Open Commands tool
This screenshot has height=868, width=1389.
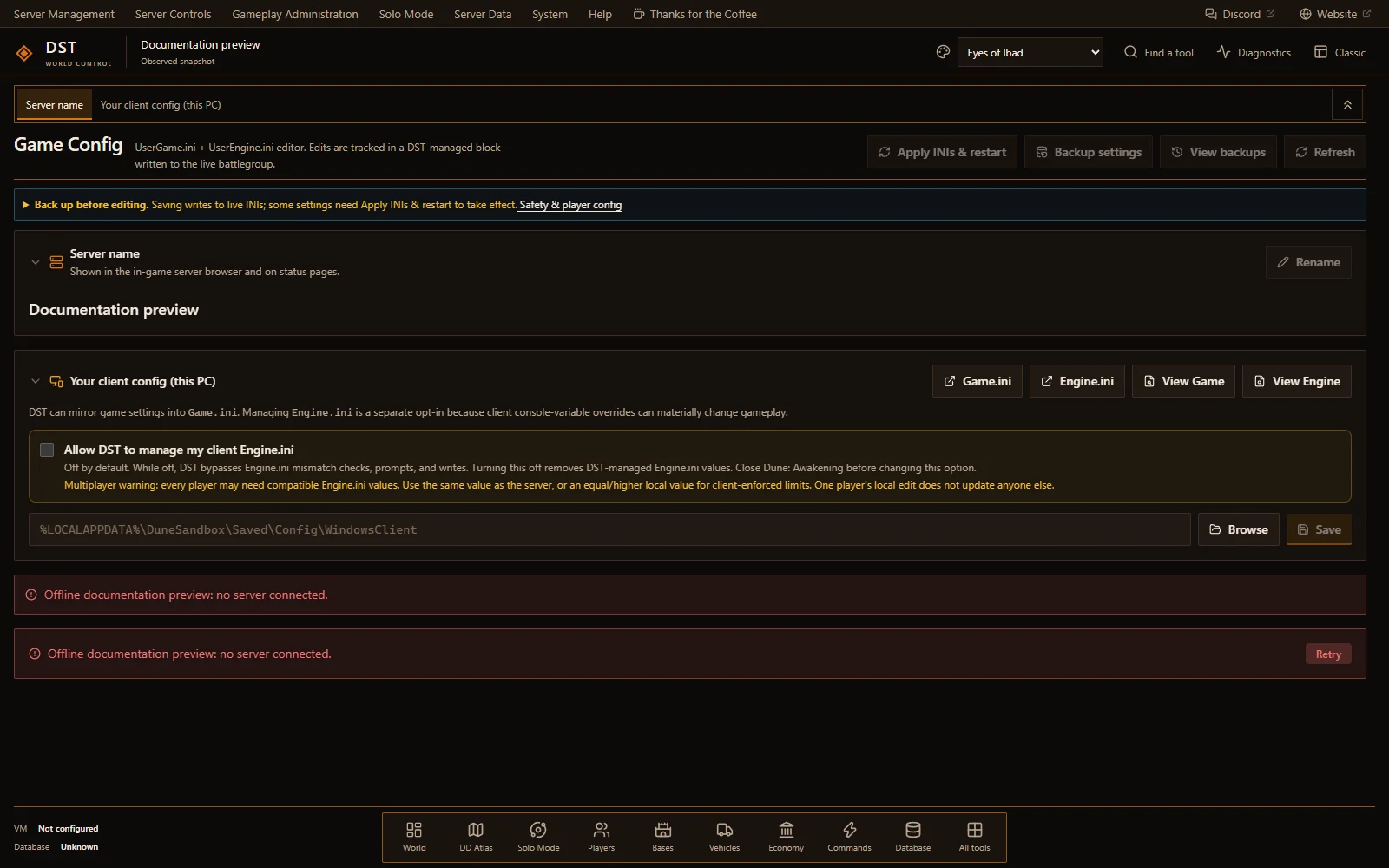849,838
